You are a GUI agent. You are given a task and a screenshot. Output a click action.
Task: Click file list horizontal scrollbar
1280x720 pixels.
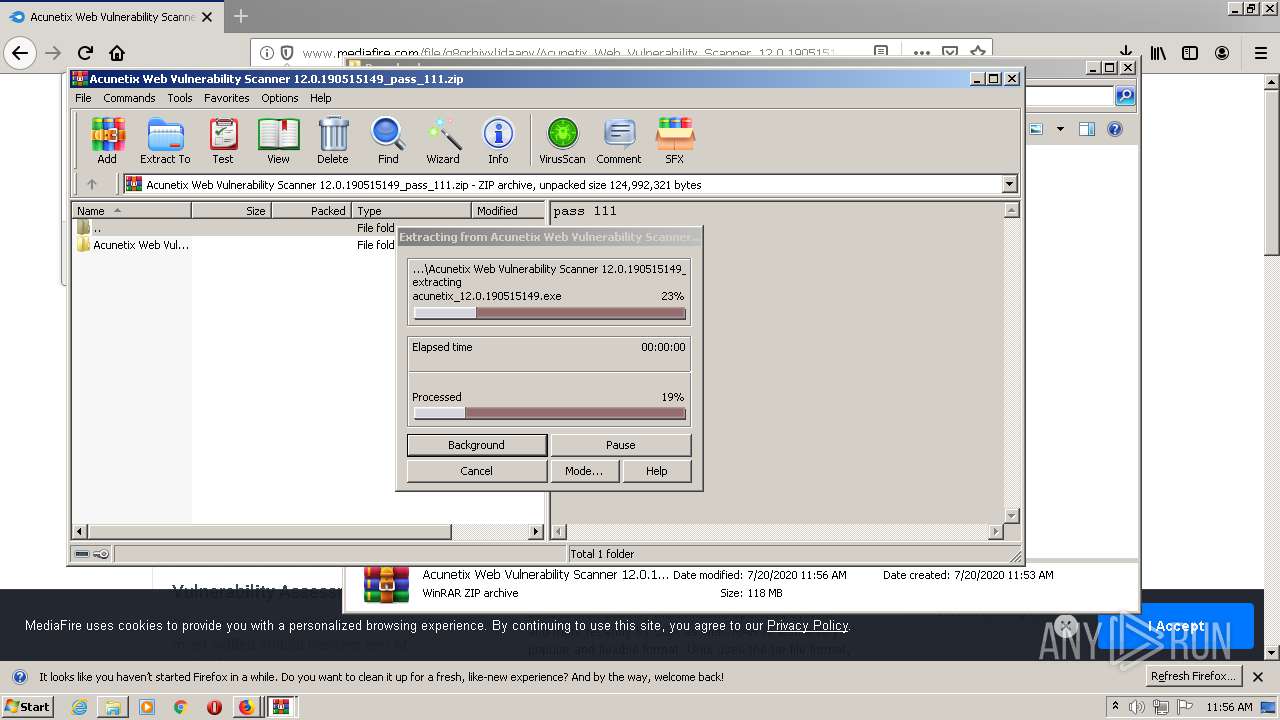(308, 532)
